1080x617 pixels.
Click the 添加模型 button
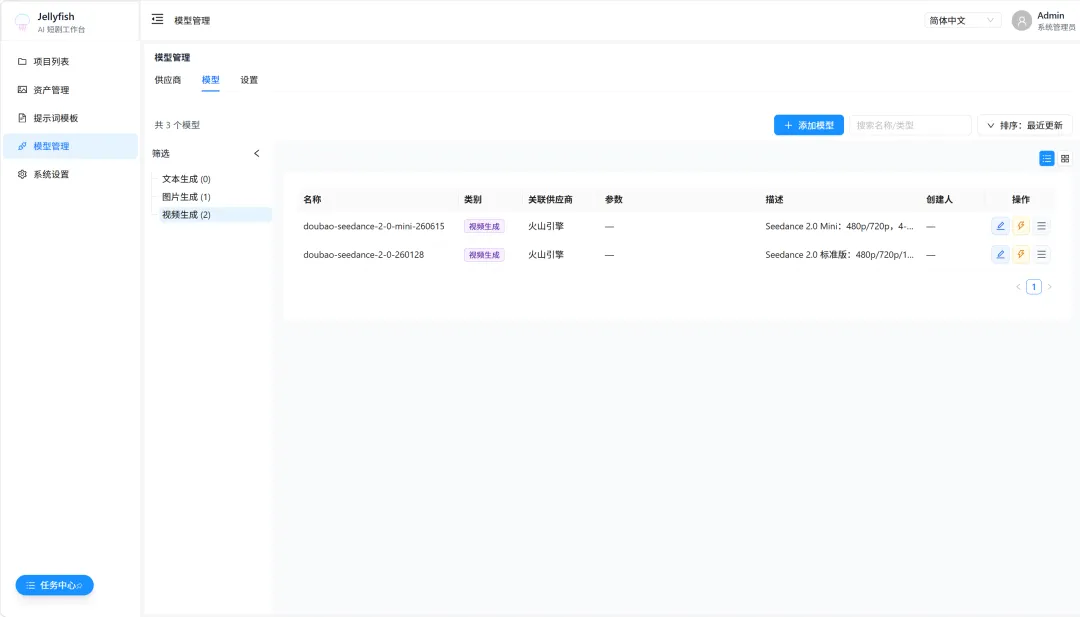click(809, 125)
